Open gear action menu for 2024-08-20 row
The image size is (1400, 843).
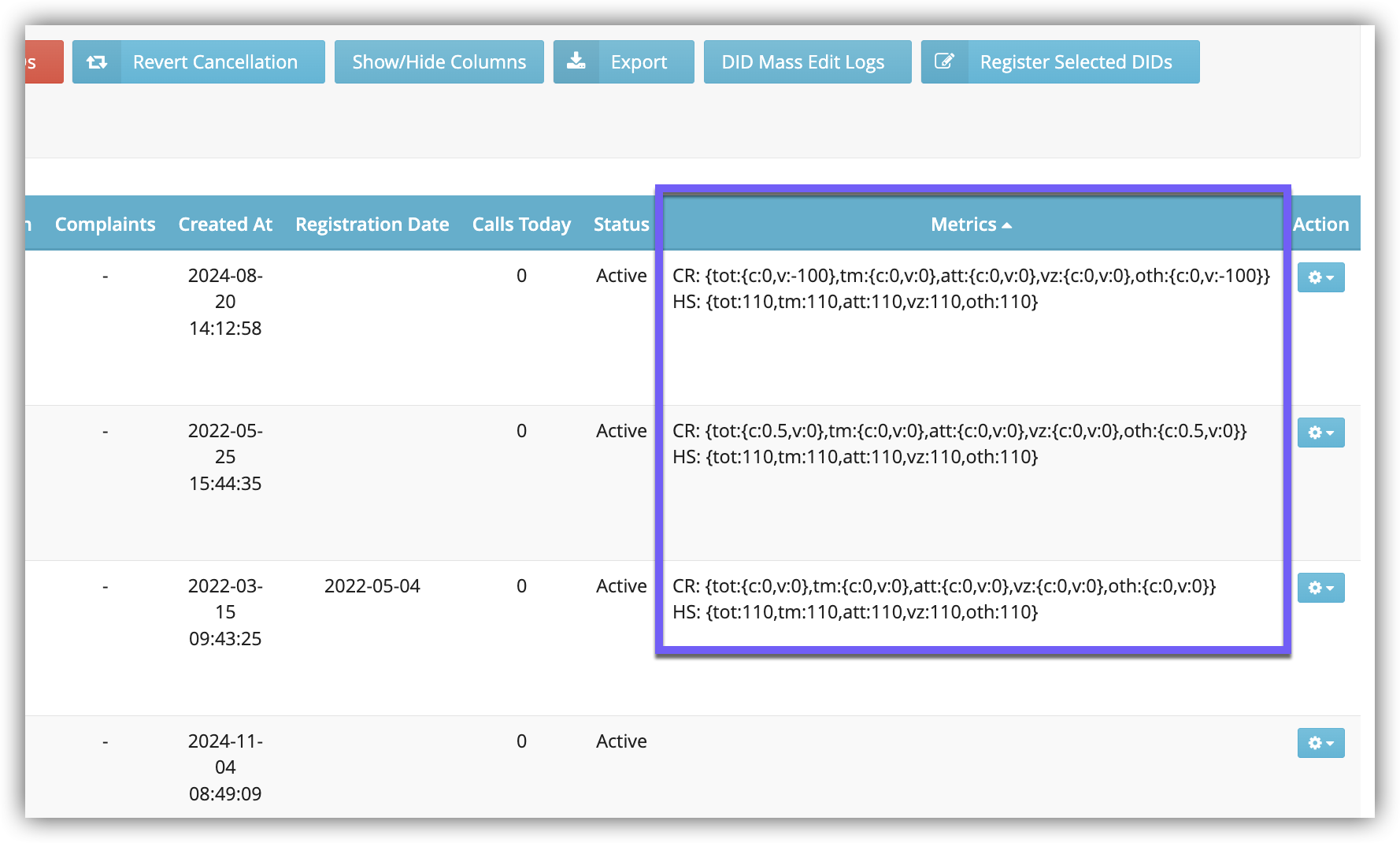point(1320,277)
